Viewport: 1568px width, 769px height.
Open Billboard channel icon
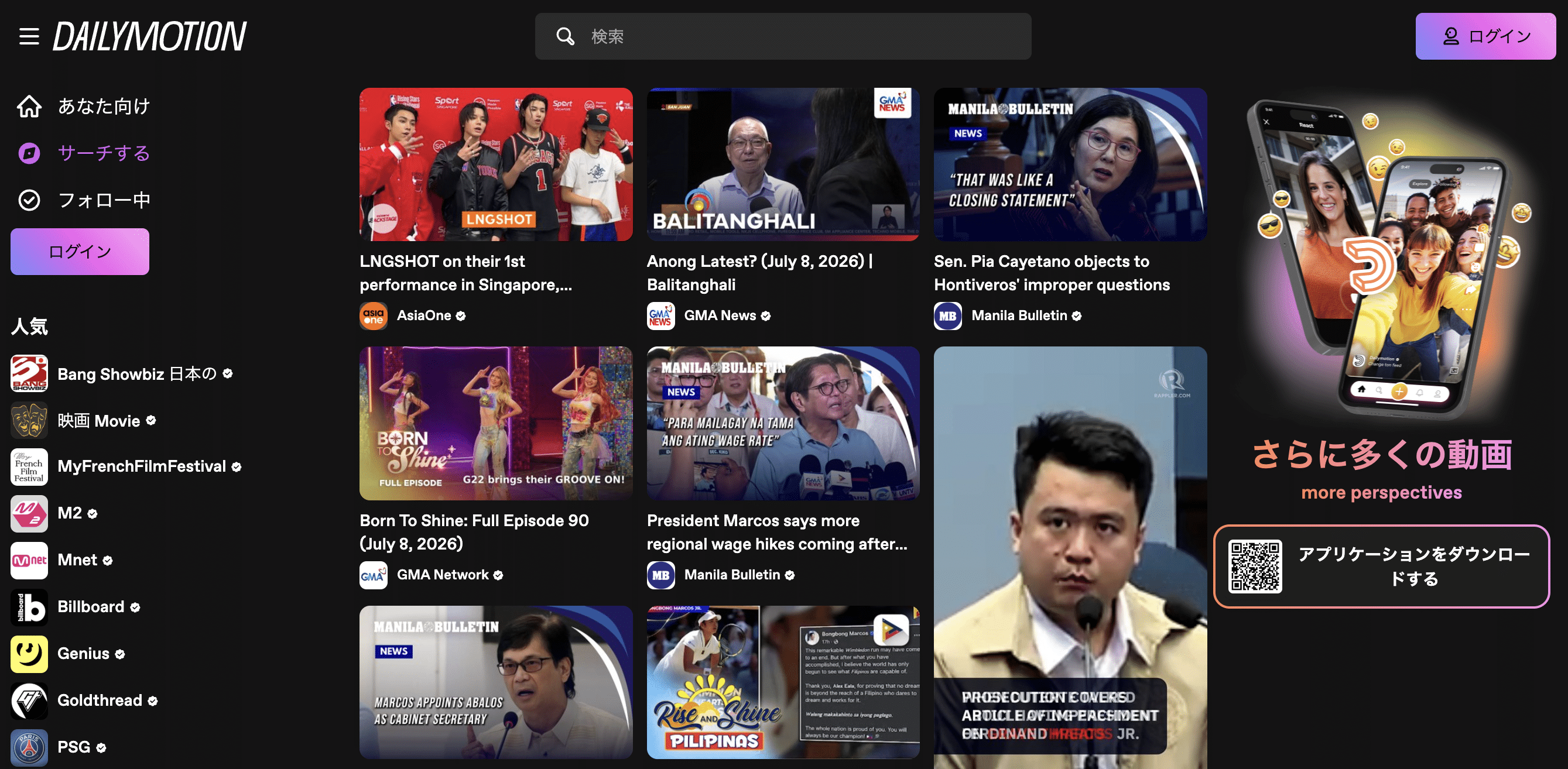(29, 607)
